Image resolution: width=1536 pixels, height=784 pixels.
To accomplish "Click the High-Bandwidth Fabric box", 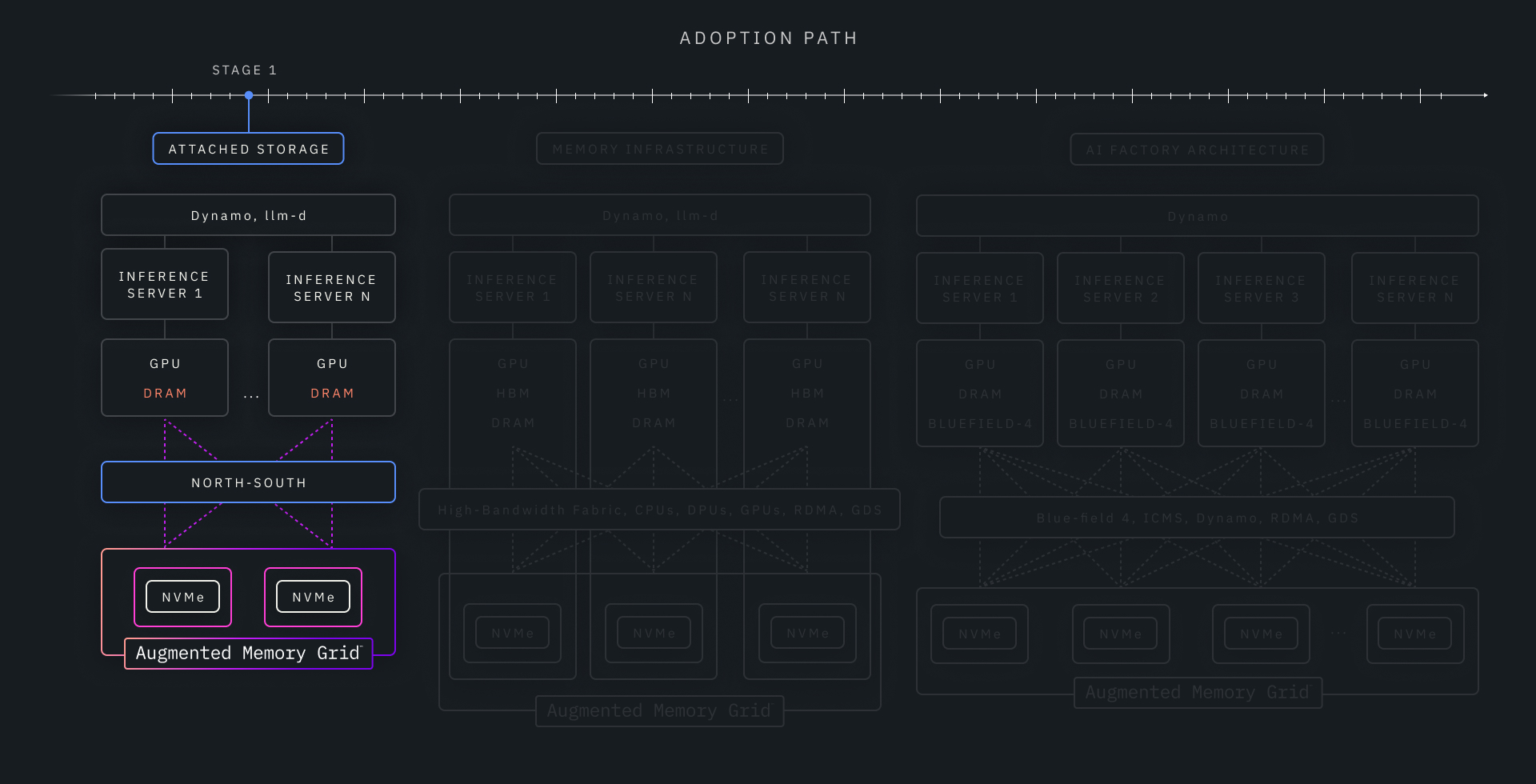I will click(659, 510).
